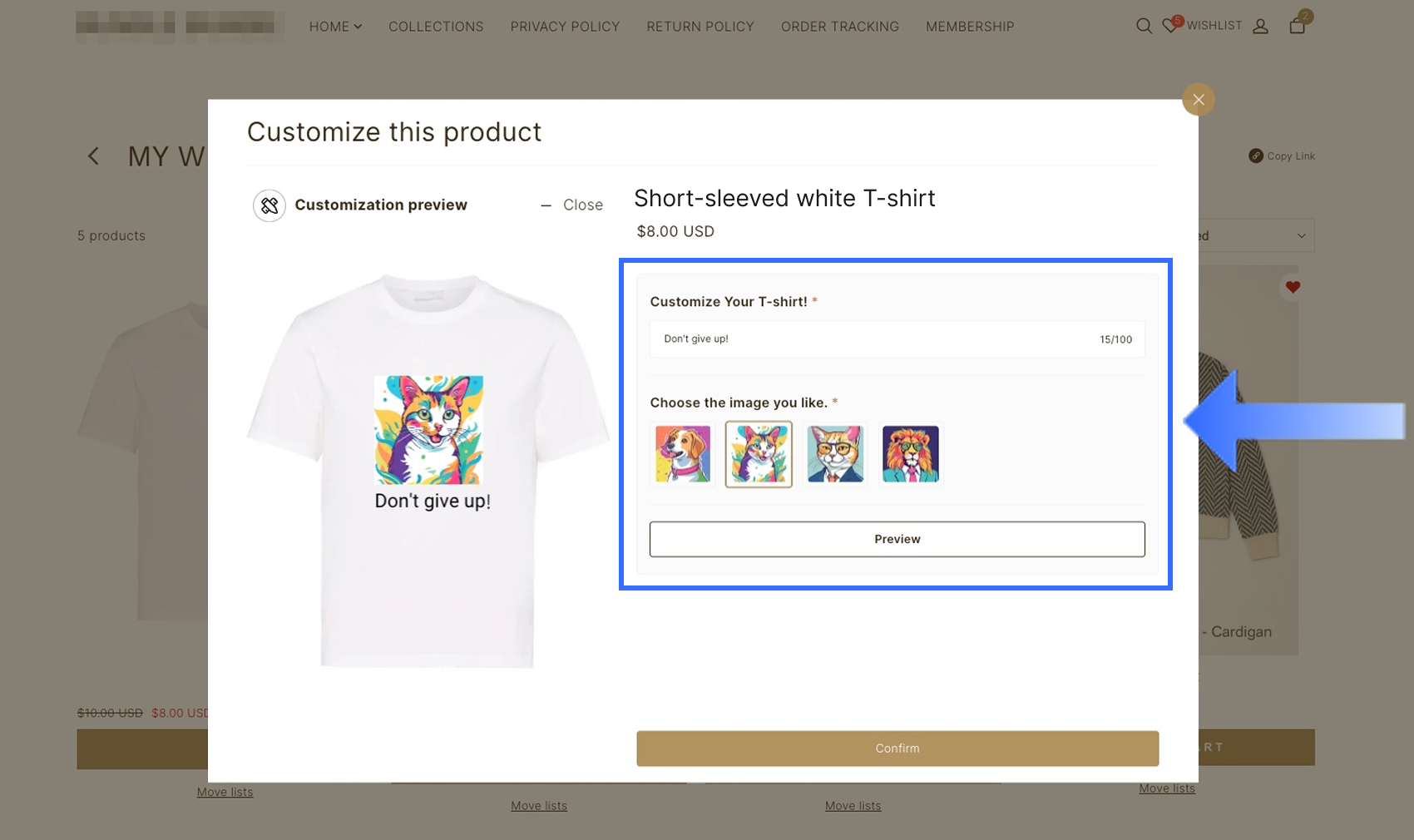
Task: Open the Membership menu item
Action: coord(970,27)
